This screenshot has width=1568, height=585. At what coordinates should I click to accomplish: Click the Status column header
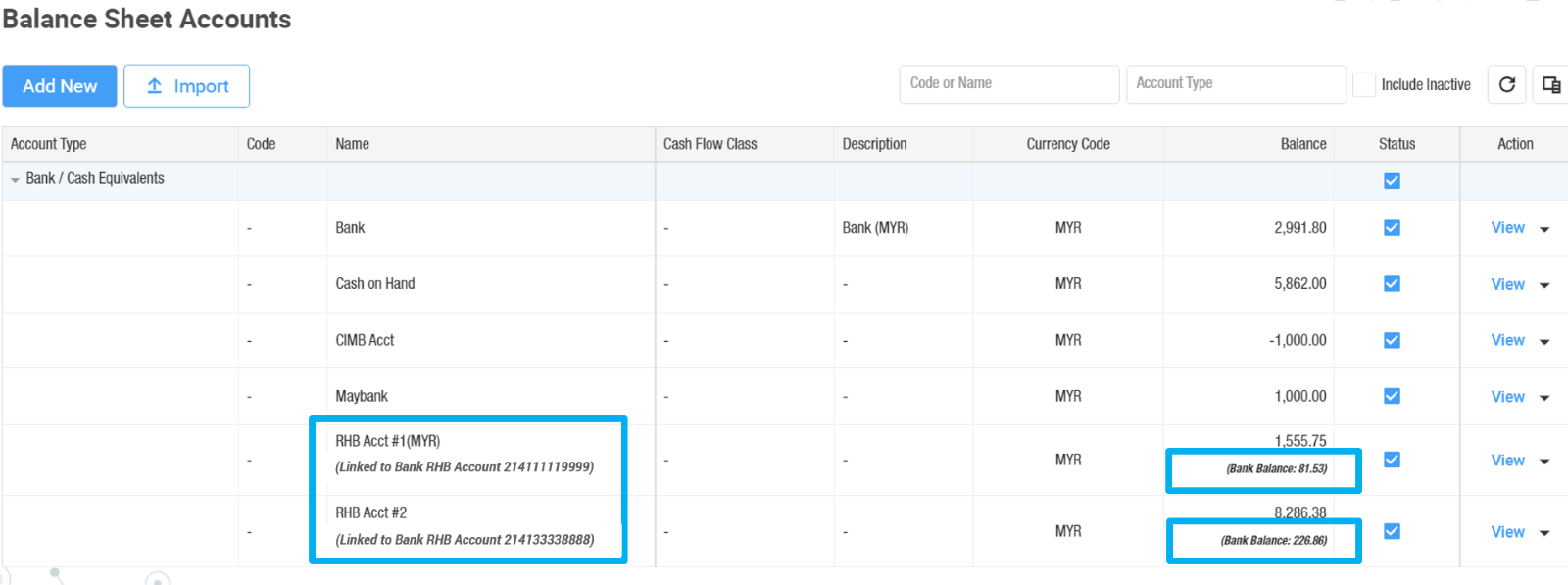tap(1396, 144)
